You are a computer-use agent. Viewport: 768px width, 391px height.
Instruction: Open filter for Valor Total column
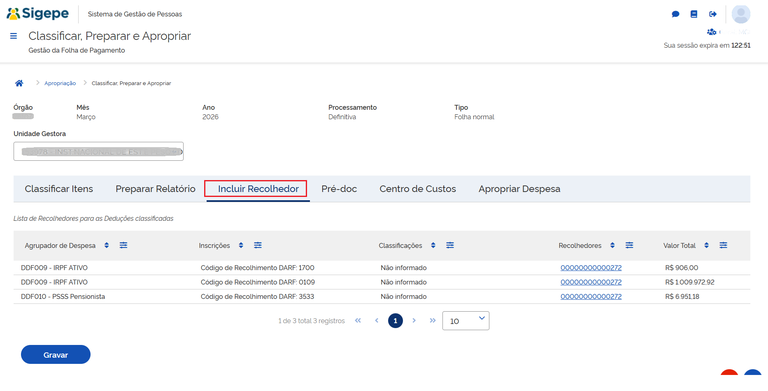point(723,245)
